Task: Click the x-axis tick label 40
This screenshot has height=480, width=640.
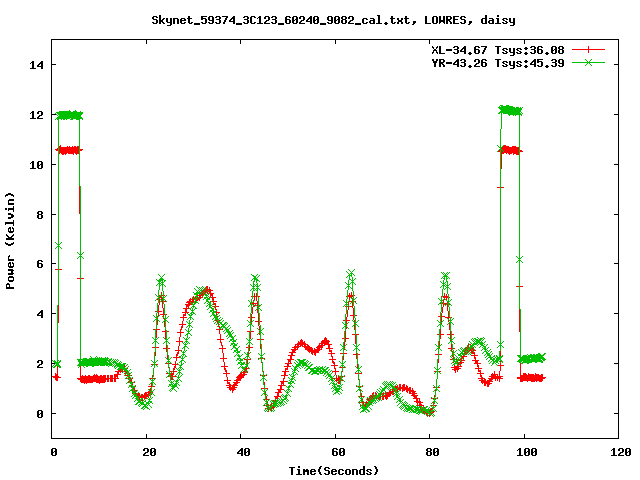Action: (x=244, y=452)
